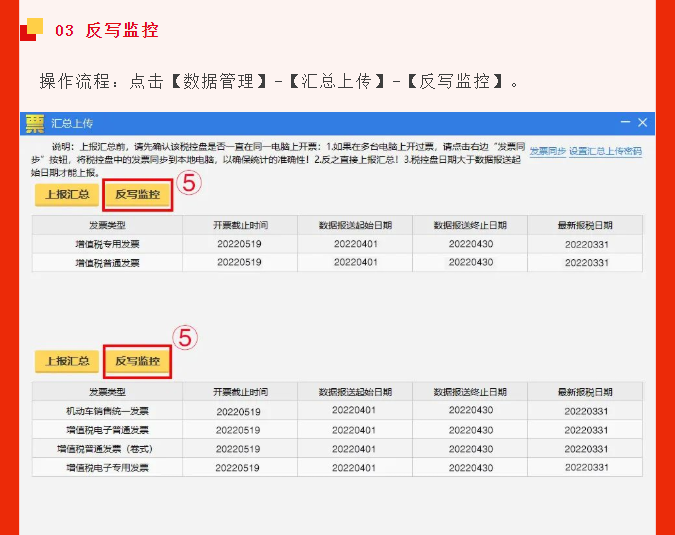Click 20220430 in the 增值税普通发票（卷式） row
The width and height of the screenshot is (675, 535).
[x=471, y=449]
